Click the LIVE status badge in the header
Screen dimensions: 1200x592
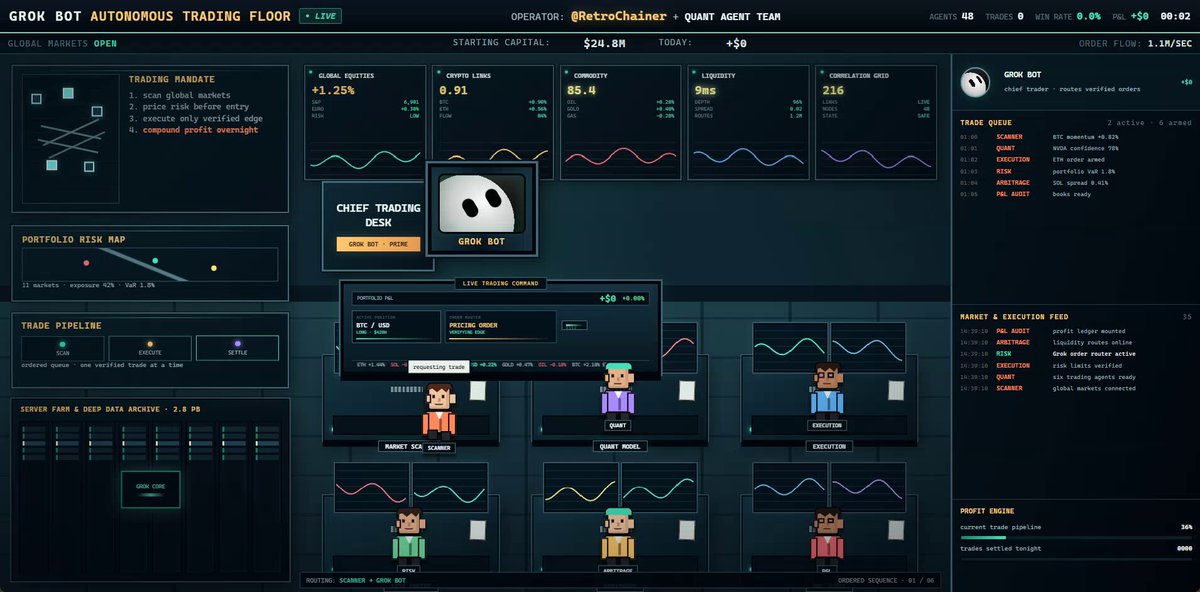(x=320, y=16)
